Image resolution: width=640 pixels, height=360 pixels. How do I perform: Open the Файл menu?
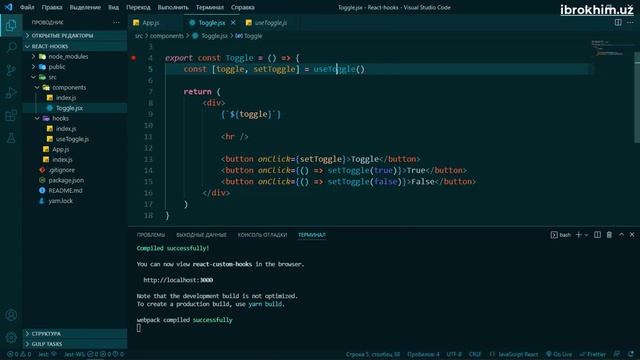pos(27,7)
